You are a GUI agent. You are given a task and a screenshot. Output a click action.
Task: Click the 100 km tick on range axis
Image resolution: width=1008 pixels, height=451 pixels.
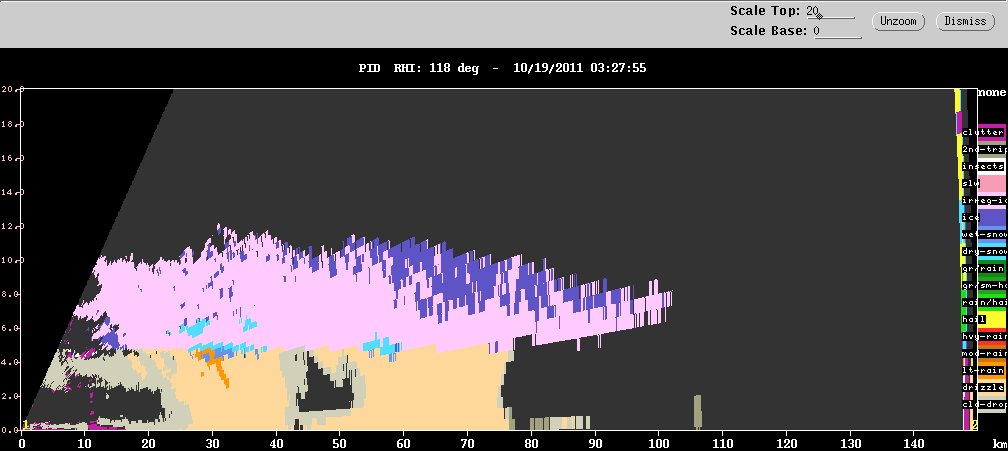tap(657, 444)
